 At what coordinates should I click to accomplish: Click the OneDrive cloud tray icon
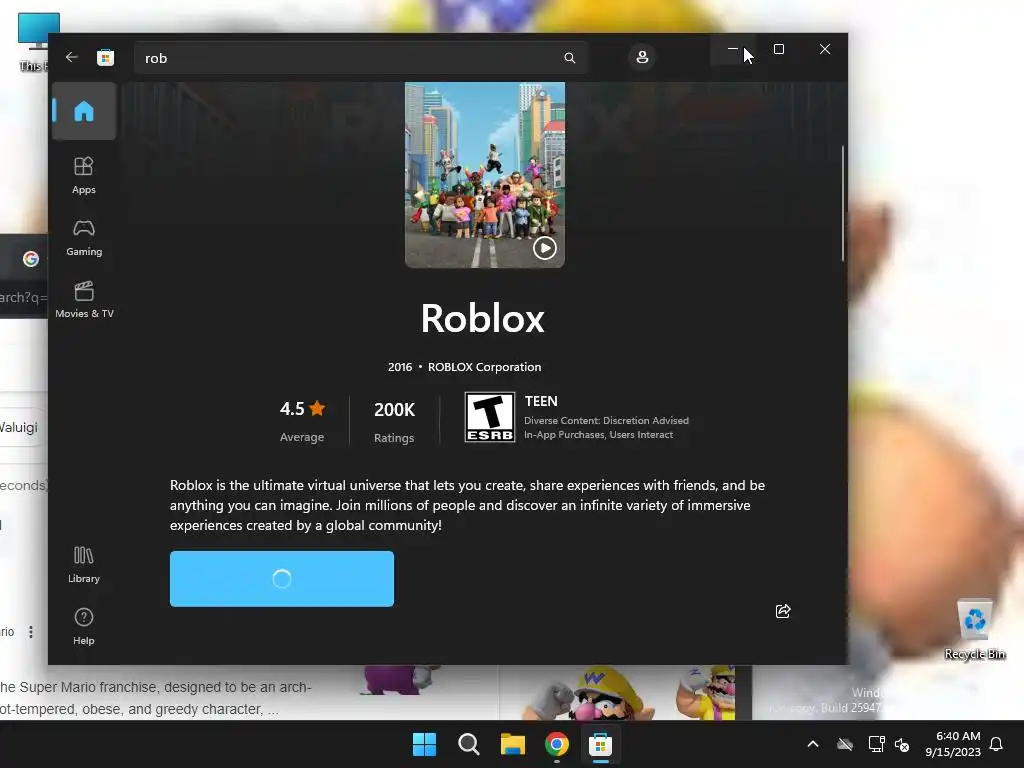pos(845,744)
